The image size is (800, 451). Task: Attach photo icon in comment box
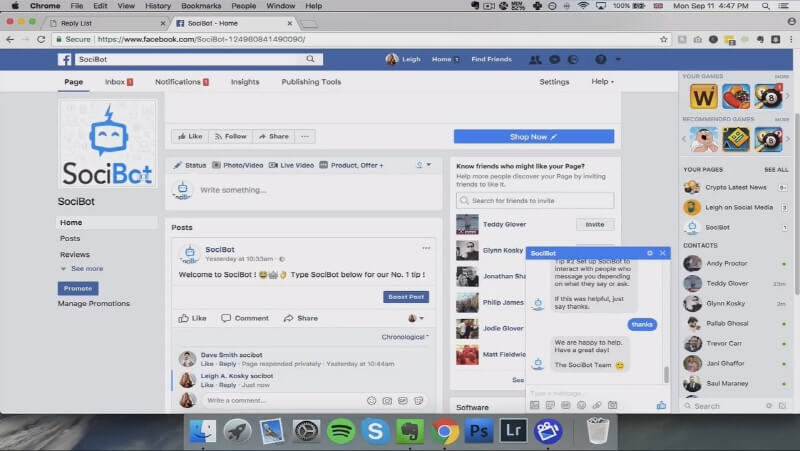pyautogui.click(x=387, y=401)
